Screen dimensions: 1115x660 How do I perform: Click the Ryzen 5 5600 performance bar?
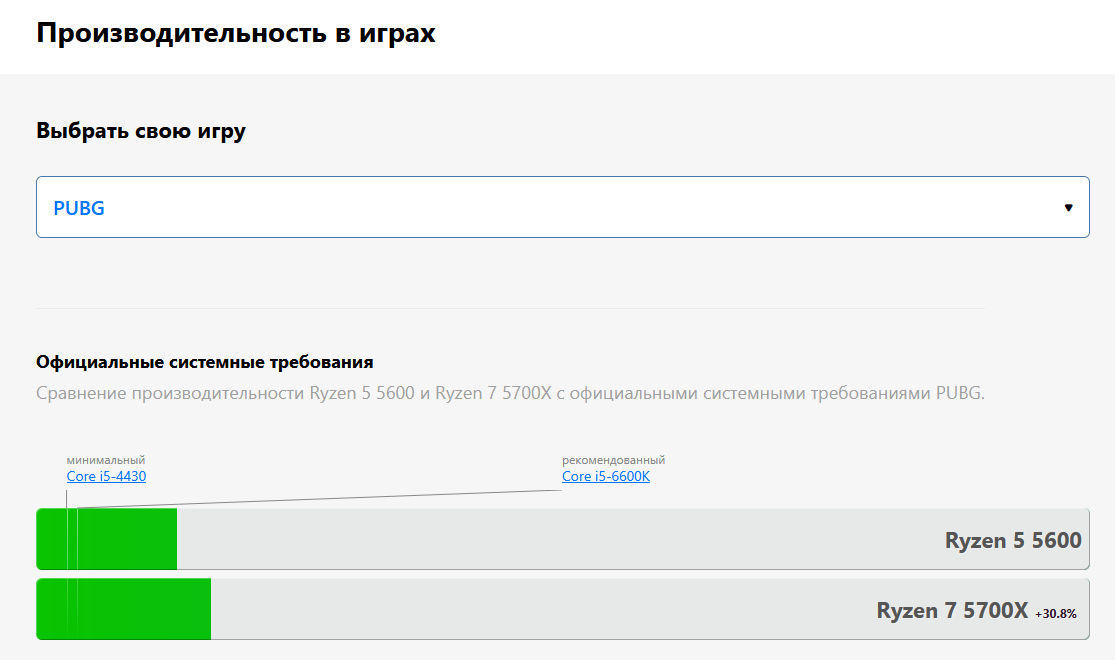pos(562,539)
